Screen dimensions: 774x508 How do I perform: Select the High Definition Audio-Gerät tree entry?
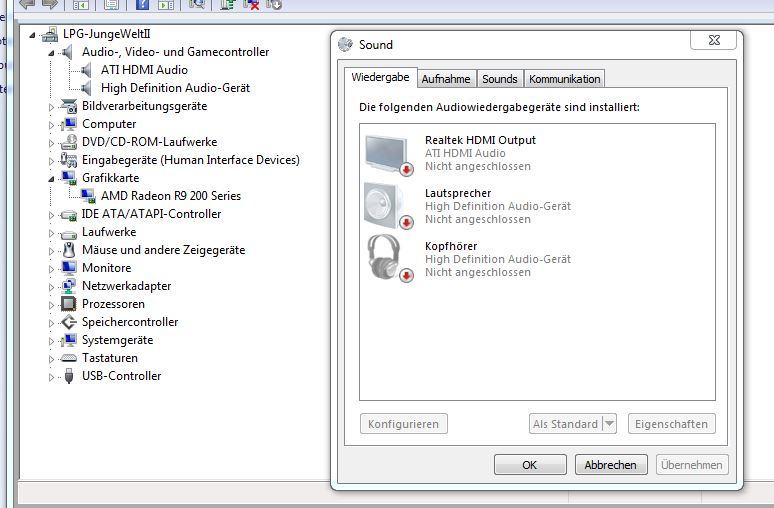pos(175,88)
